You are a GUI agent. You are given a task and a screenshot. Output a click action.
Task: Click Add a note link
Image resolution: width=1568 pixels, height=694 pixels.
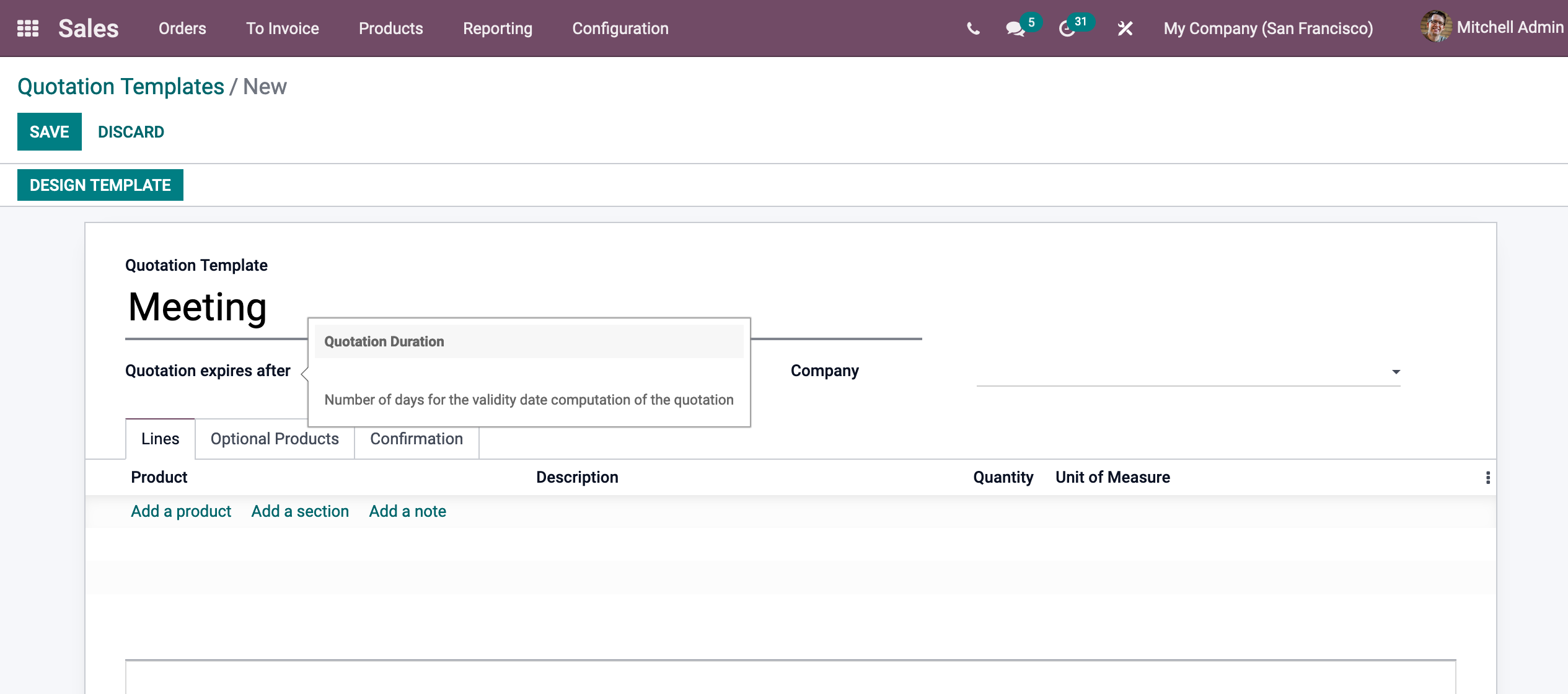pos(408,511)
